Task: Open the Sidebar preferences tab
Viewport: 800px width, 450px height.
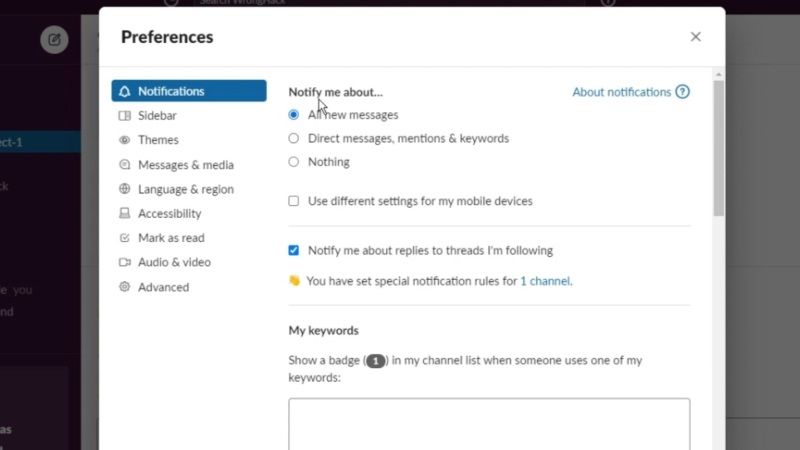Action: [x=189, y=116]
